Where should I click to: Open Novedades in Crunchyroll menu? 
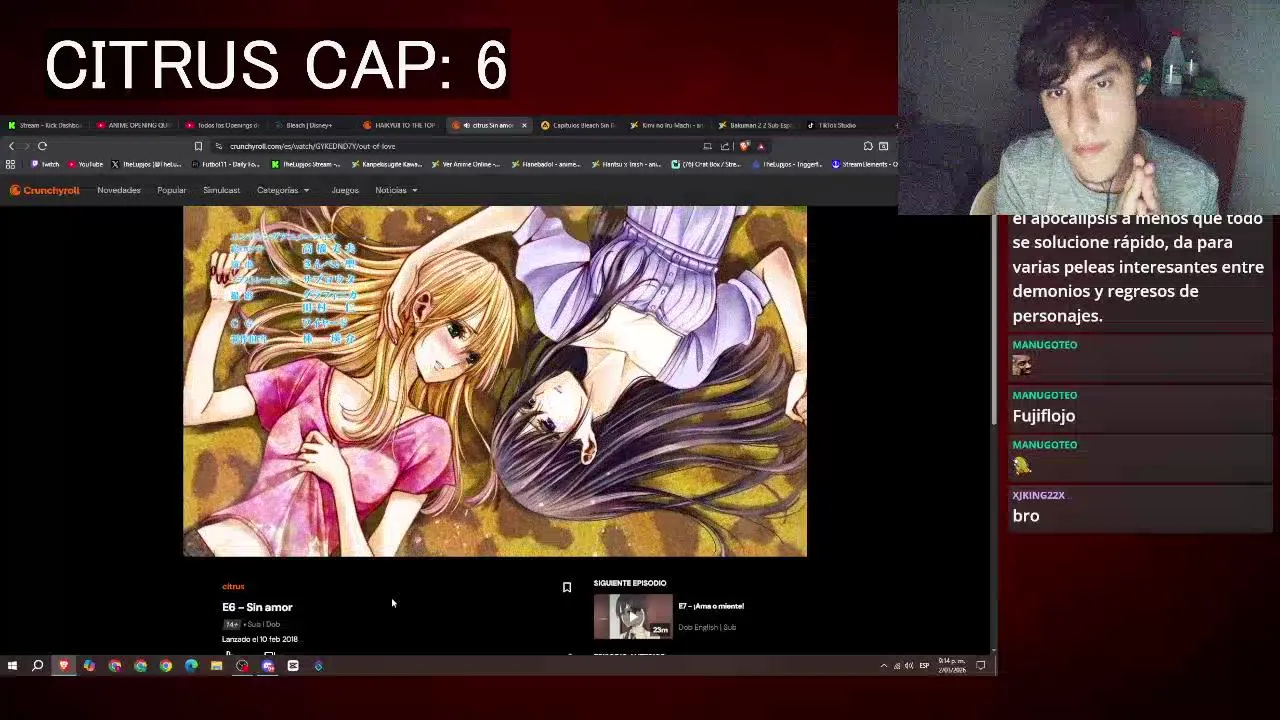(x=119, y=190)
